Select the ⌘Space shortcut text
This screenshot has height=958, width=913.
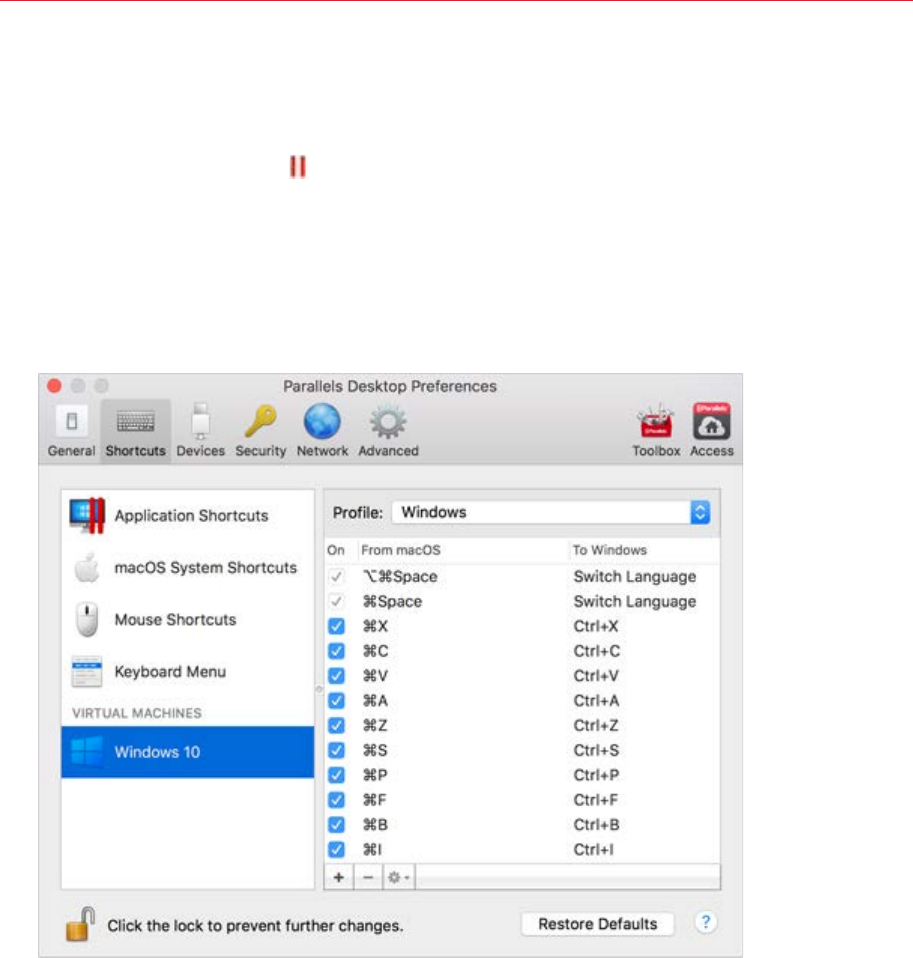pos(392,601)
